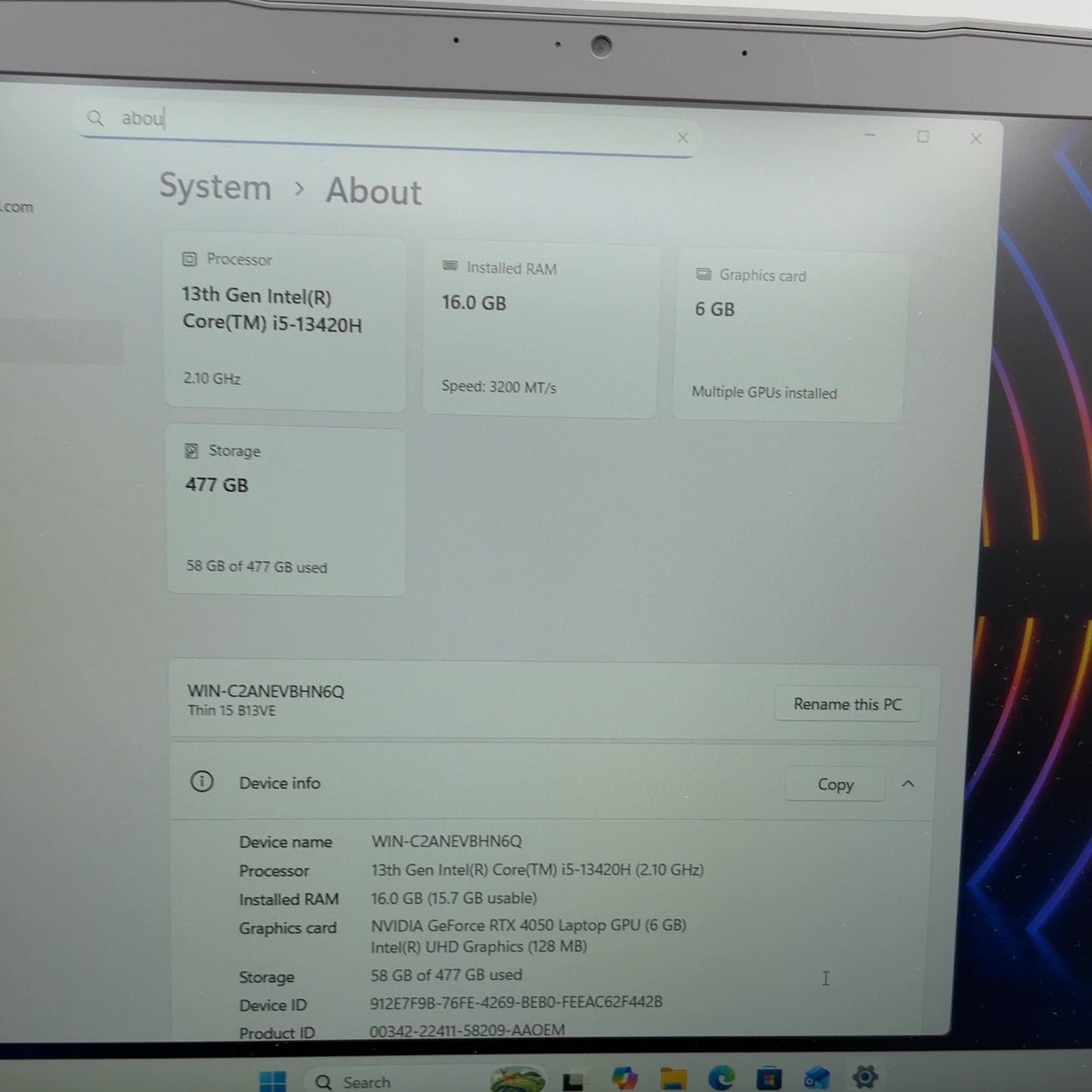Launch Microsoft Edge from the taskbar
The height and width of the screenshot is (1092, 1092).
tap(721, 1078)
